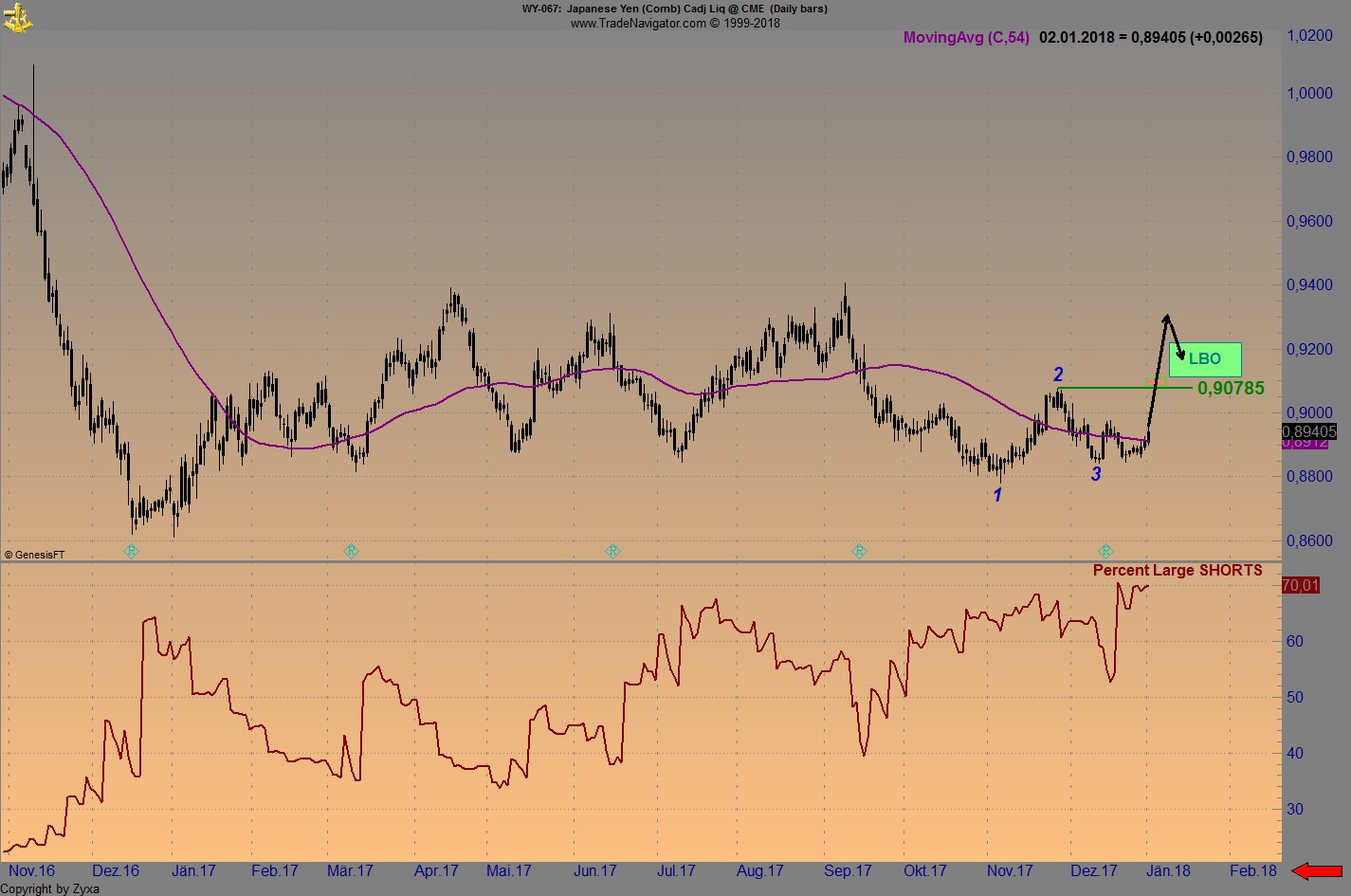Click the Jän.17 date label
Screen dimensions: 1351x896
point(193,870)
